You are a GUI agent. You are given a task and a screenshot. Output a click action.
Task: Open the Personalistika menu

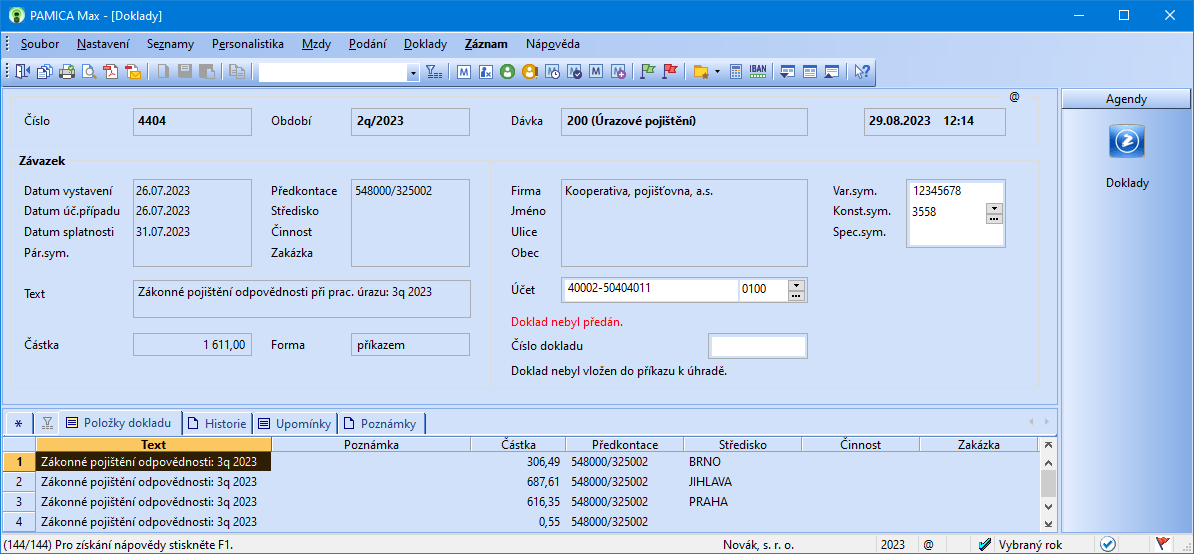click(247, 43)
